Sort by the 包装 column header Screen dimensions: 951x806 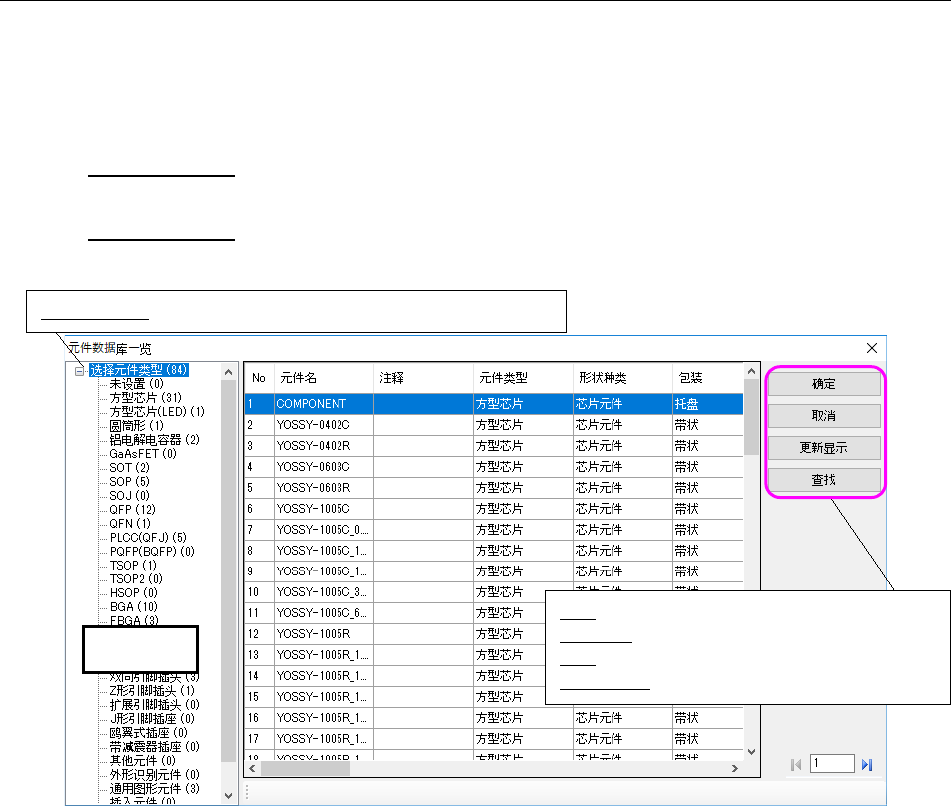point(708,378)
